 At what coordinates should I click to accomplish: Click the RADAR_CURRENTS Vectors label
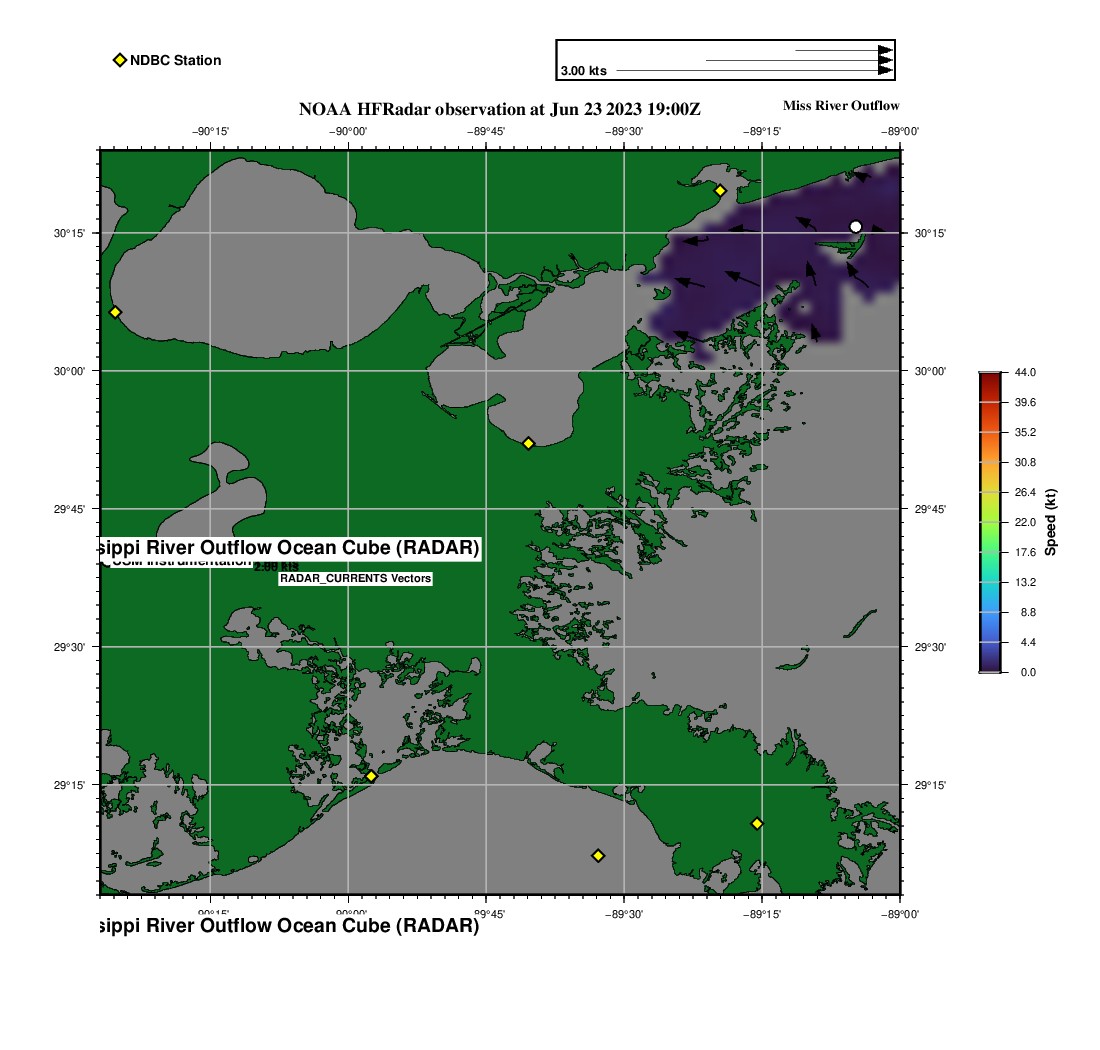(x=355, y=578)
